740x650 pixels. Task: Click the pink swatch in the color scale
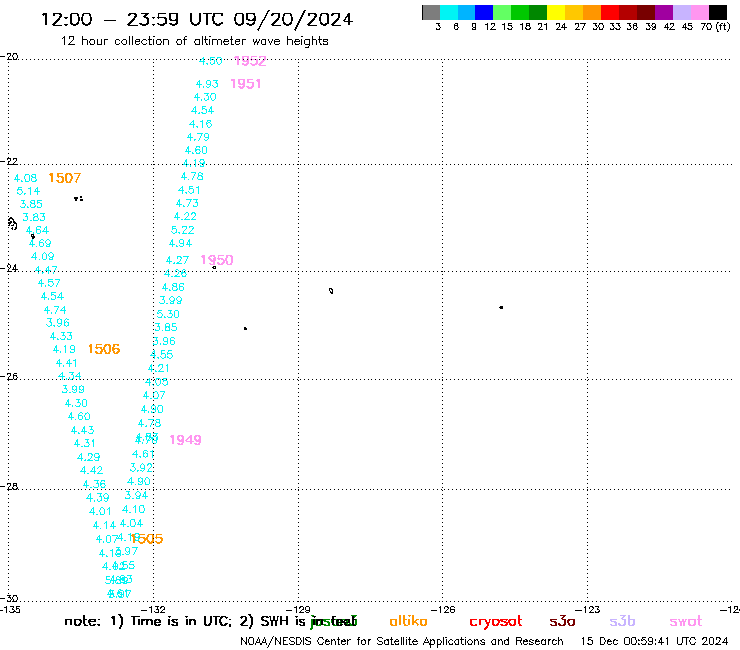(700, 12)
